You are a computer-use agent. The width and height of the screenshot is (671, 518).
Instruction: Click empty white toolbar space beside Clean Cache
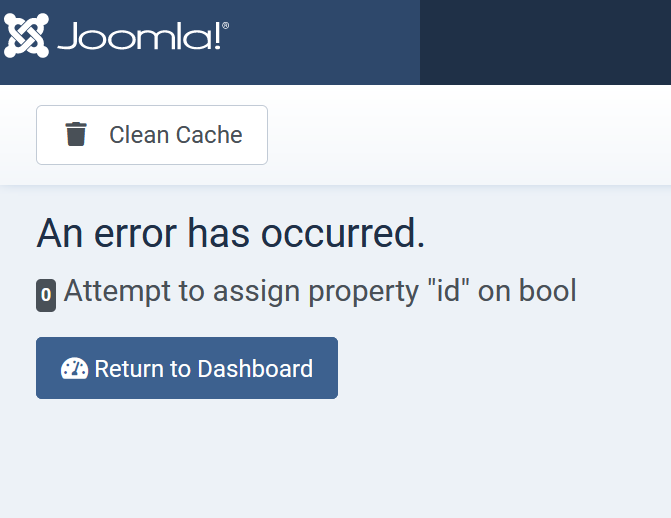[x=469, y=135]
